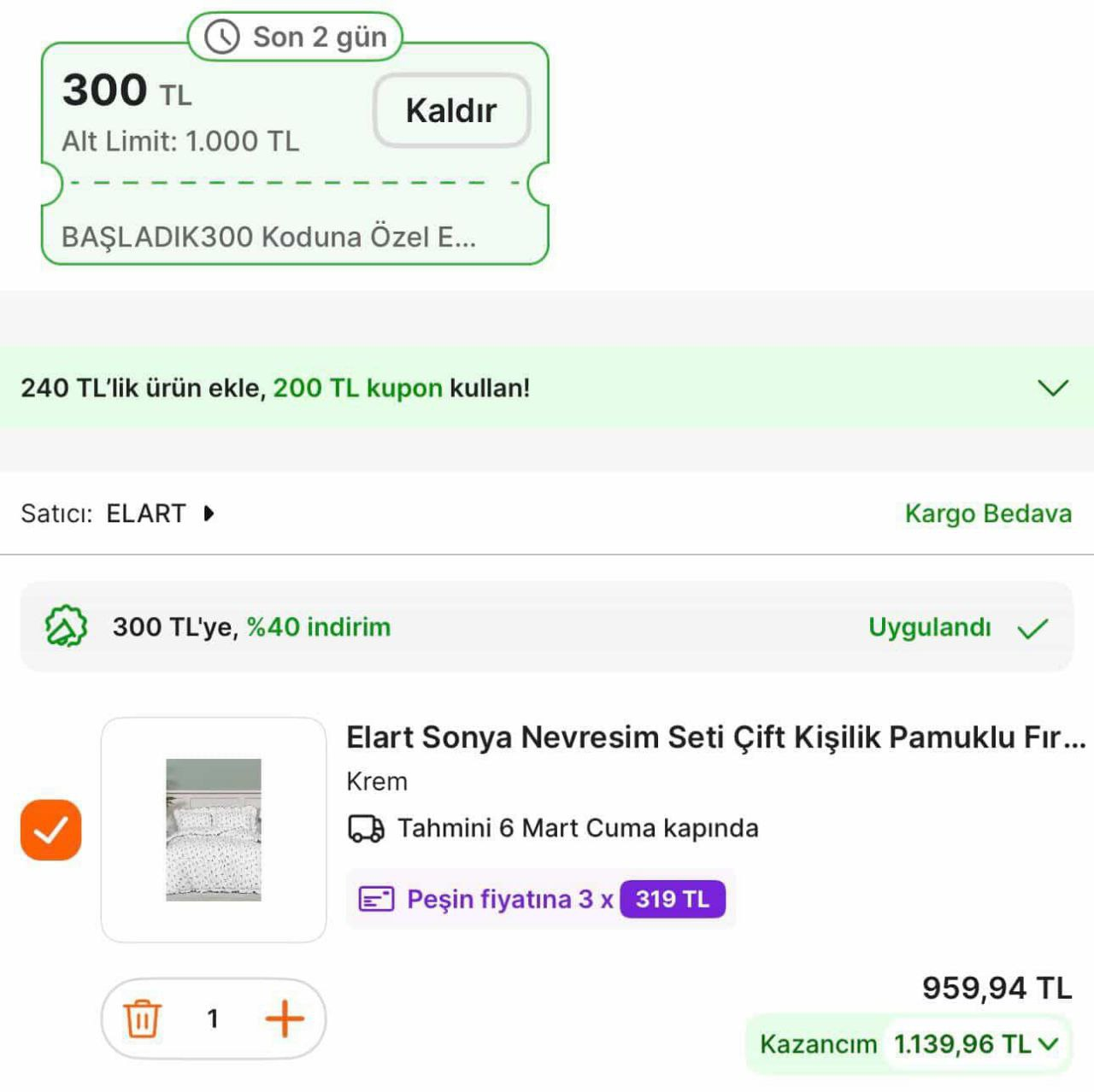Click the 3 x 319 TL installment badge
1094x1092 pixels.
(x=672, y=898)
